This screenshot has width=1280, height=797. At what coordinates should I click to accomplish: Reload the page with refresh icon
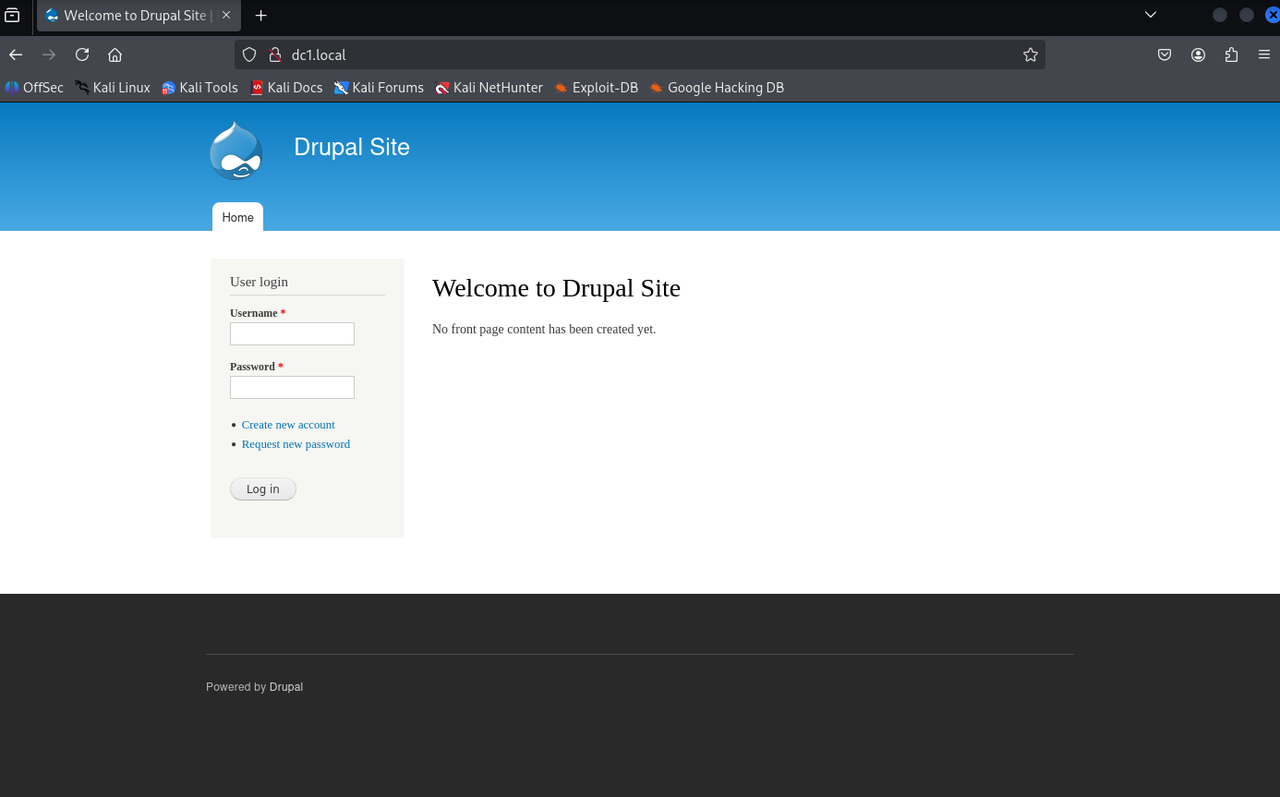coord(82,55)
